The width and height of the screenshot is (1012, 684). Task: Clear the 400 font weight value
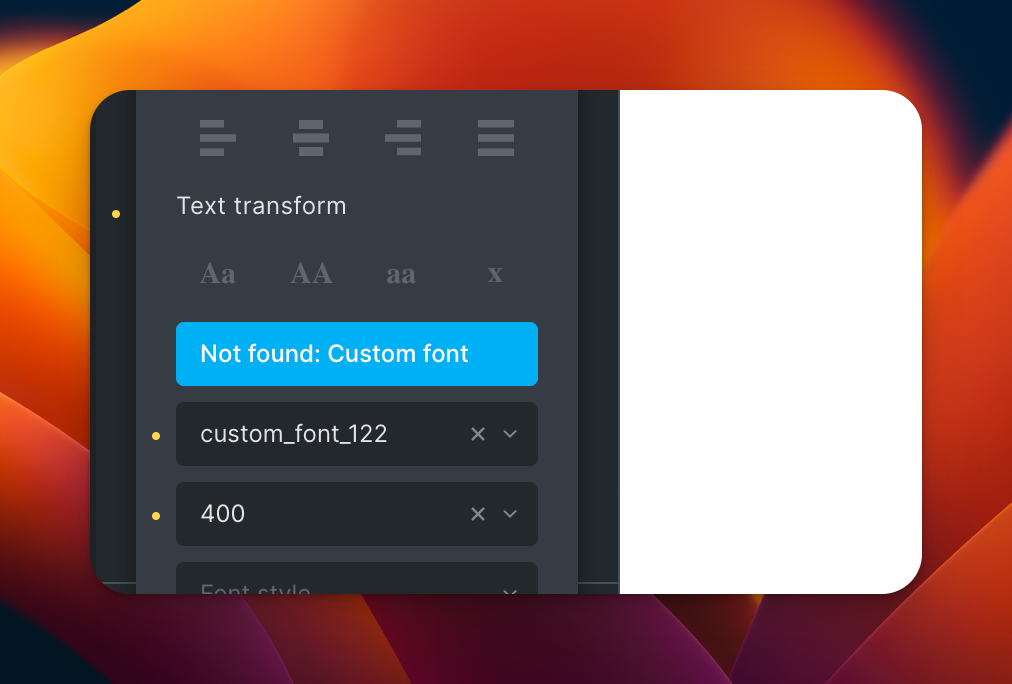point(478,514)
